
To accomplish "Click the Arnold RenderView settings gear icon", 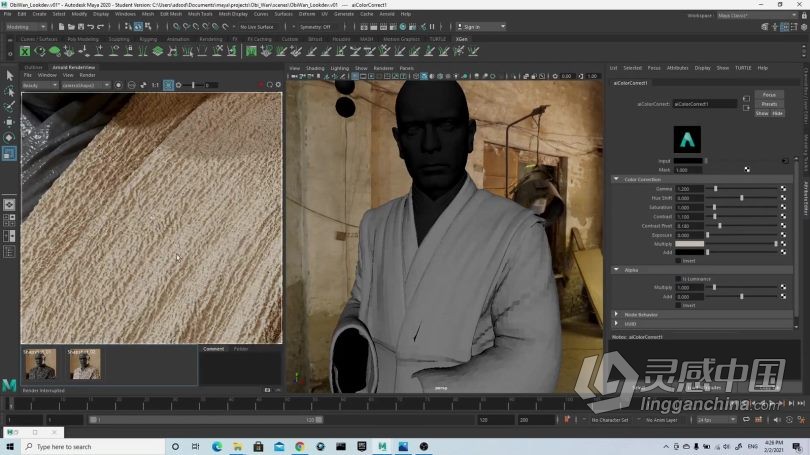I will click(278, 85).
